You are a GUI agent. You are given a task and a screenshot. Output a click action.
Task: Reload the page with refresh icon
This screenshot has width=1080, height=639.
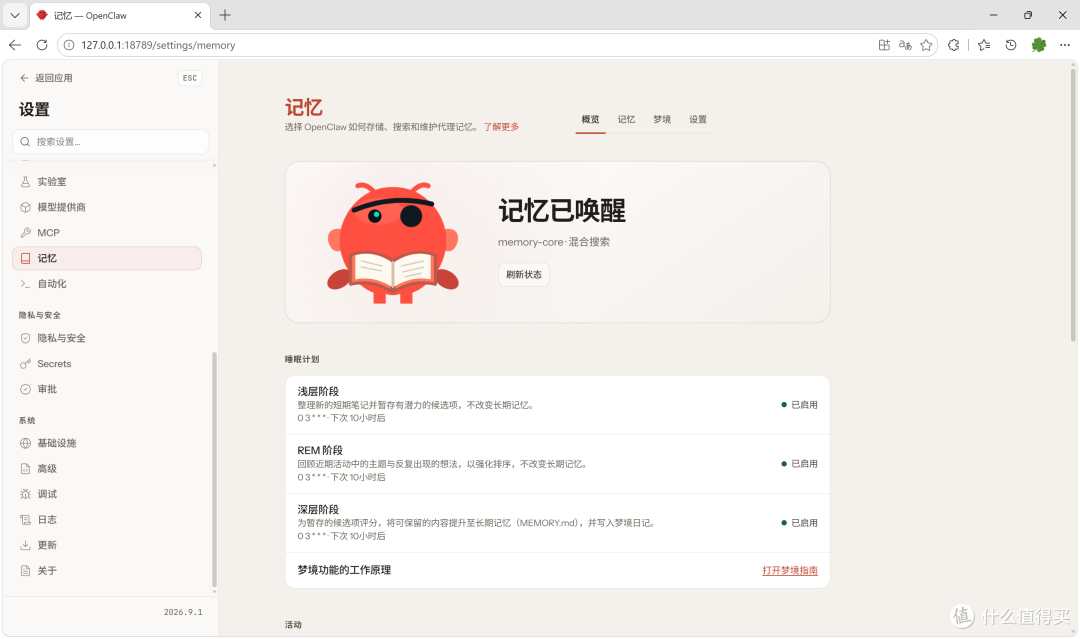(42, 45)
